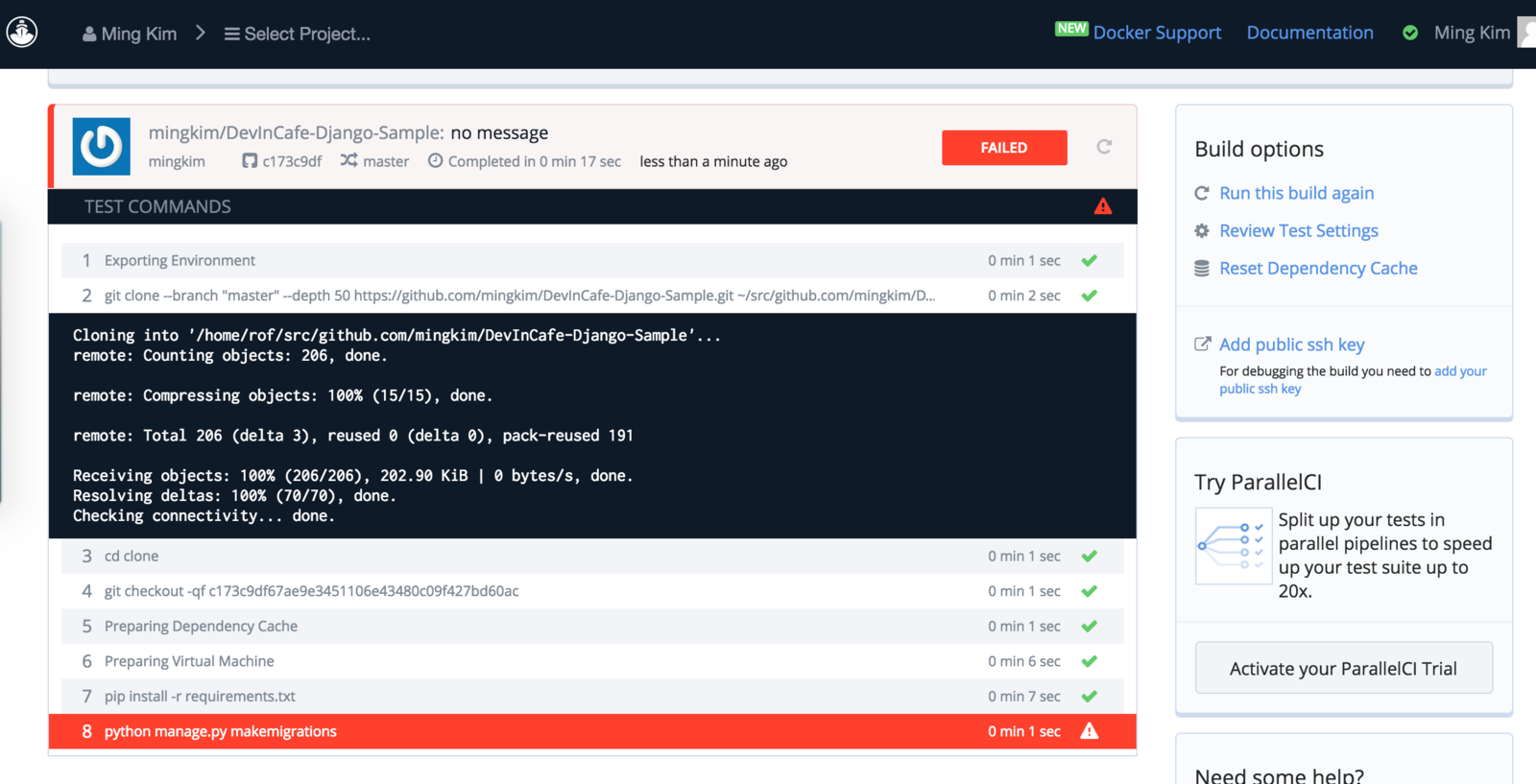Viewport: 1536px width, 784px height.
Task: Click Run this build again link
Action: coord(1296,193)
